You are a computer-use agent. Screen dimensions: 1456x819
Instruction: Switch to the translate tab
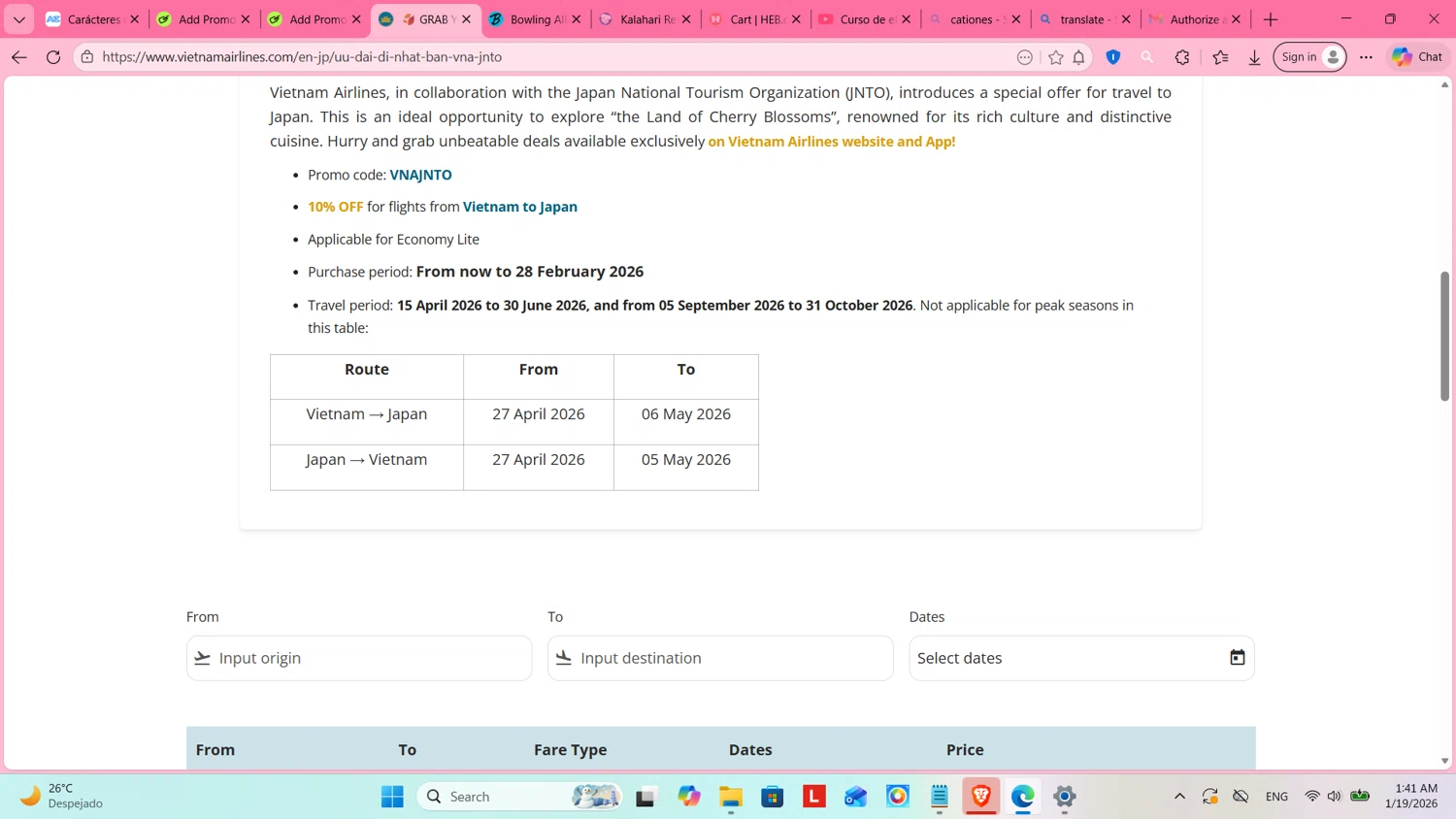(1085, 19)
